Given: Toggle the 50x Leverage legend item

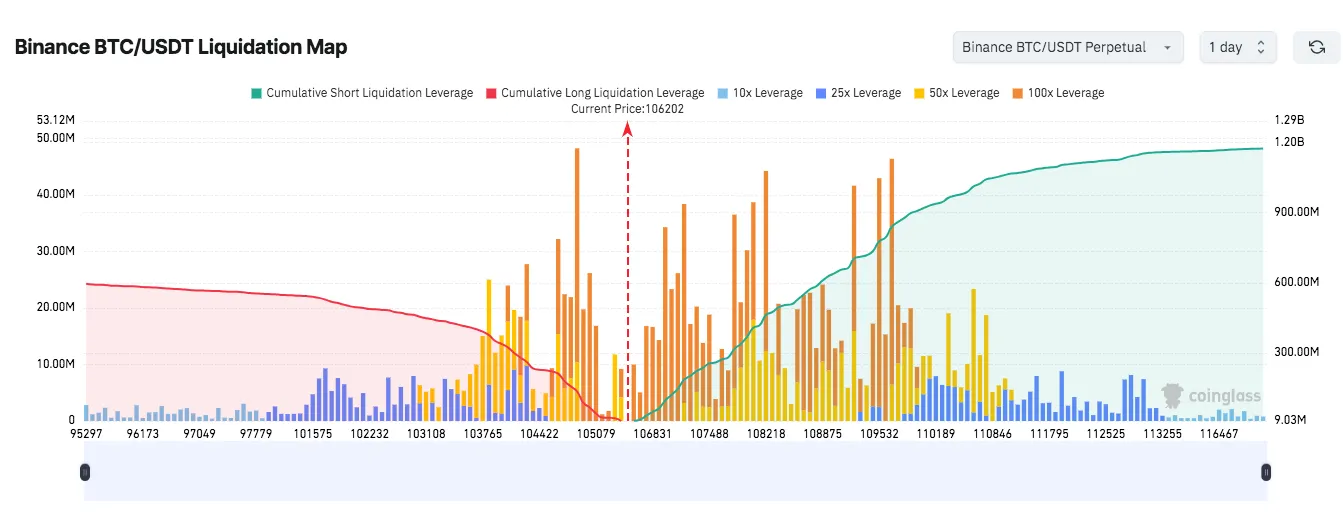Looking at the screenshot, I should pos(956,93).
